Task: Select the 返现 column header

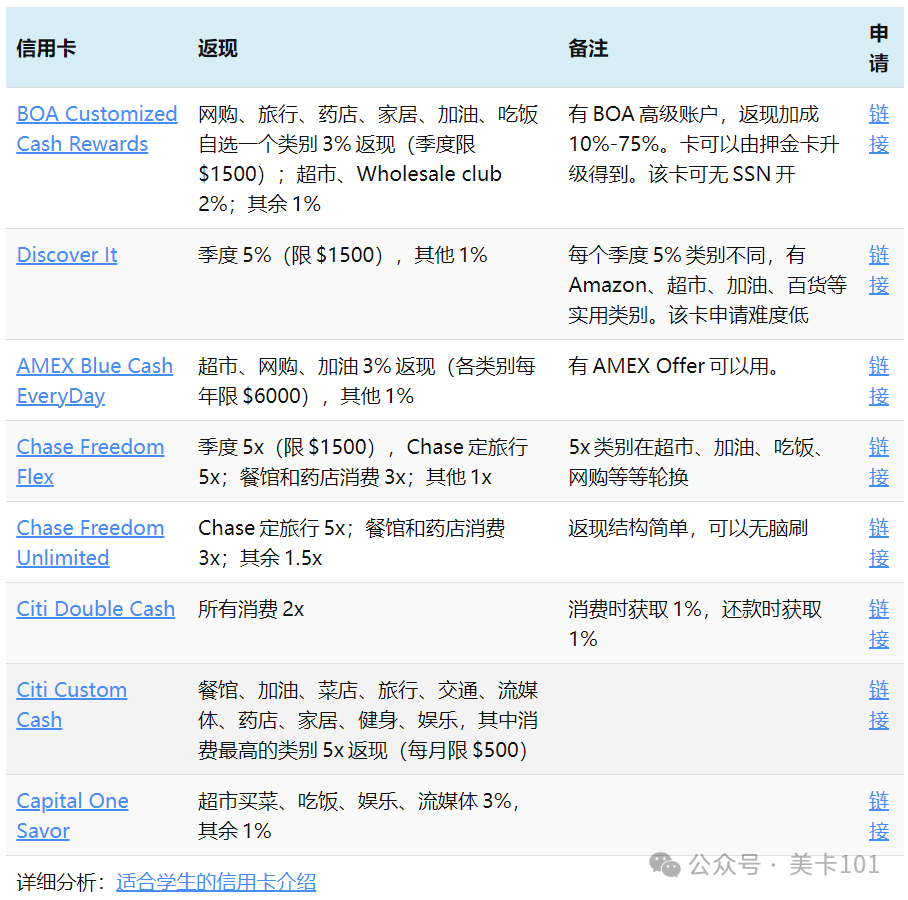Action: click(216, 49)
